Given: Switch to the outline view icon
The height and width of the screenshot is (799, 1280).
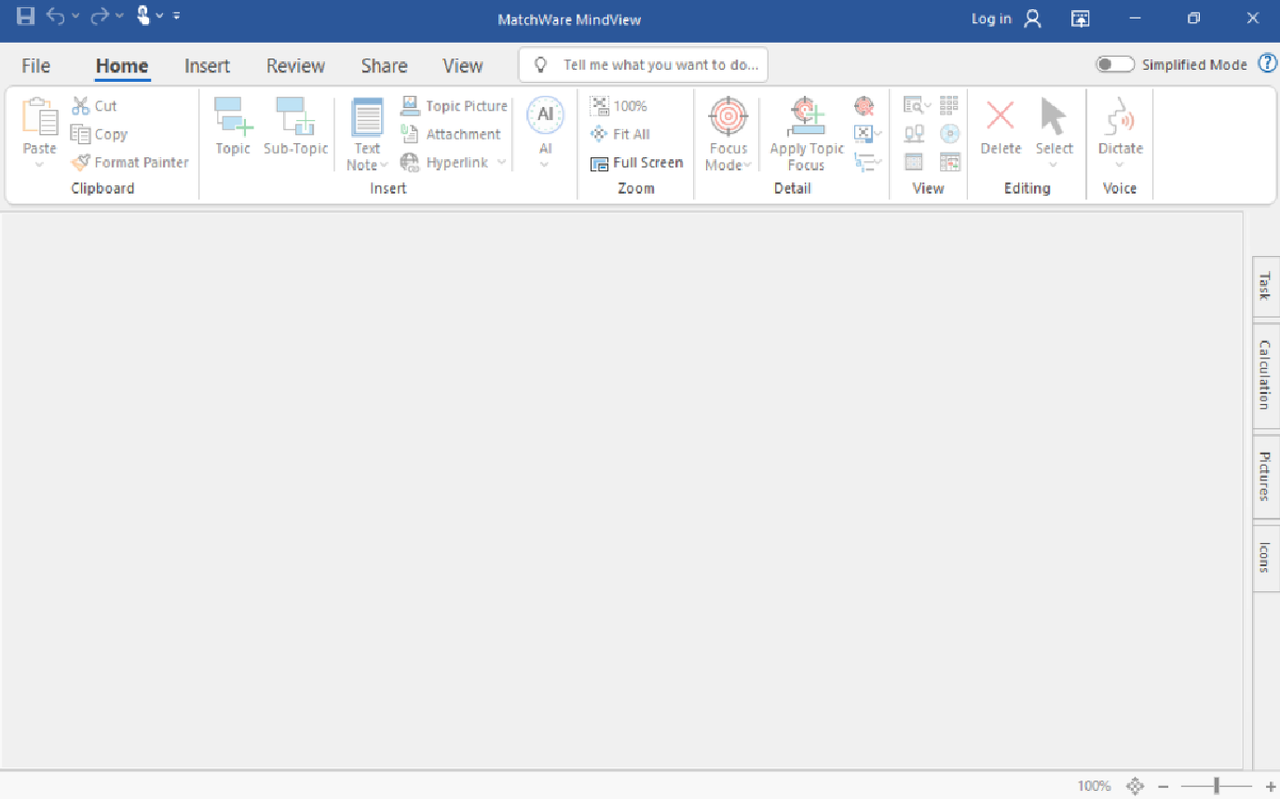Looking at the screenshot, I should point(914,161).
